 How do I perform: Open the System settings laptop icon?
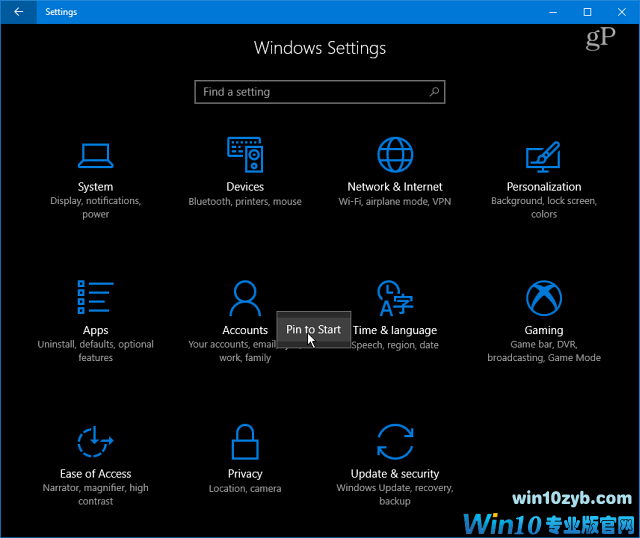click(x=95, y=155)
